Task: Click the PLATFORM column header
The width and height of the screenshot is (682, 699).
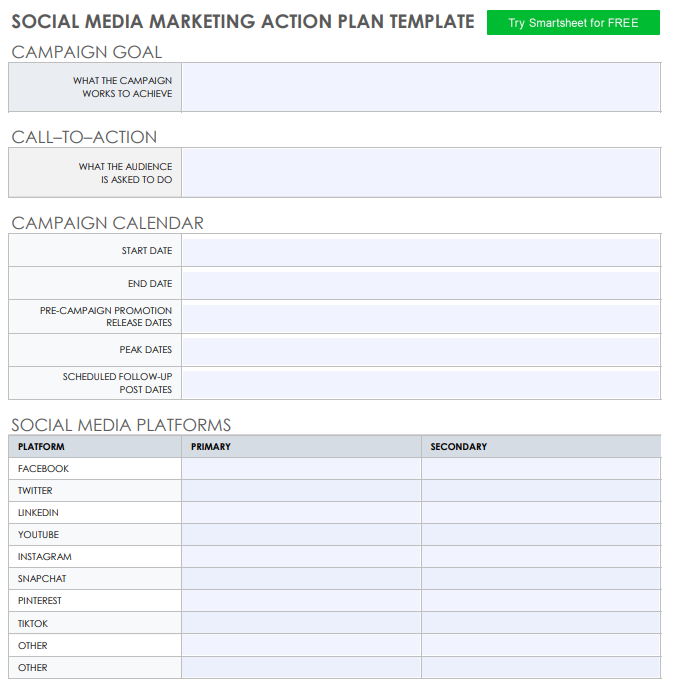Action: pyautogui.click(x=41, y=447)
